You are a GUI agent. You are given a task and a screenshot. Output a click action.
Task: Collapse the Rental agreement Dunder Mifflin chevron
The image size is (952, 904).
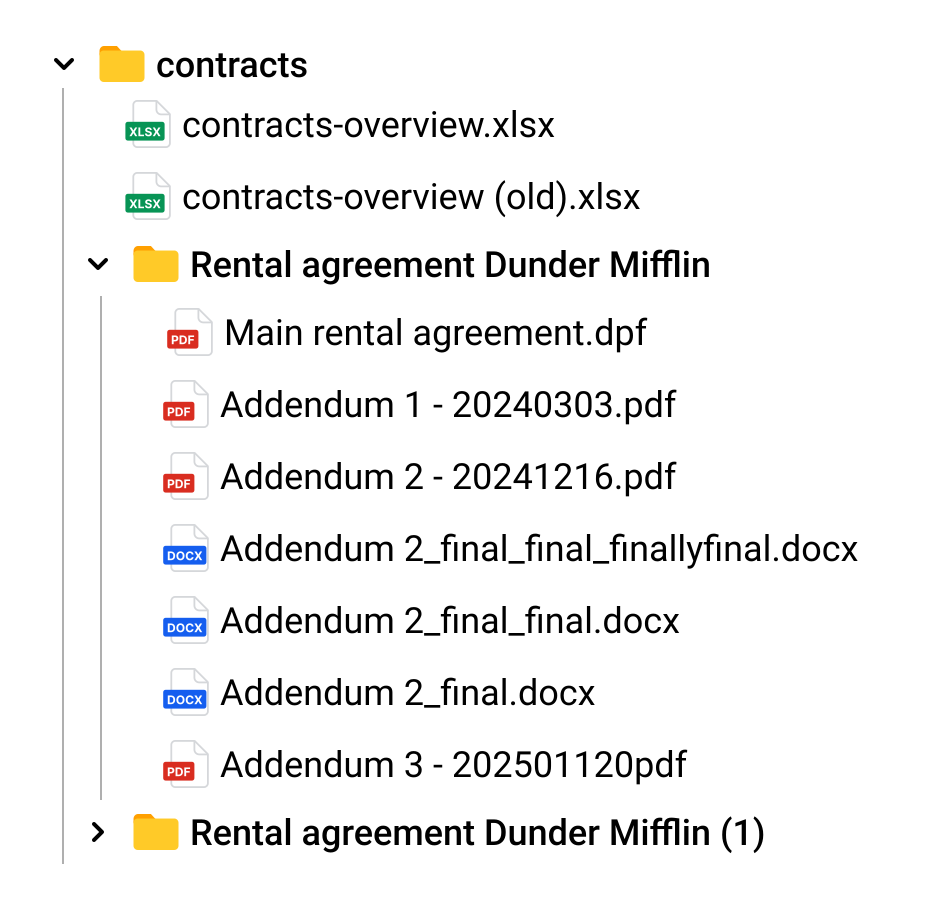point(98,265)
